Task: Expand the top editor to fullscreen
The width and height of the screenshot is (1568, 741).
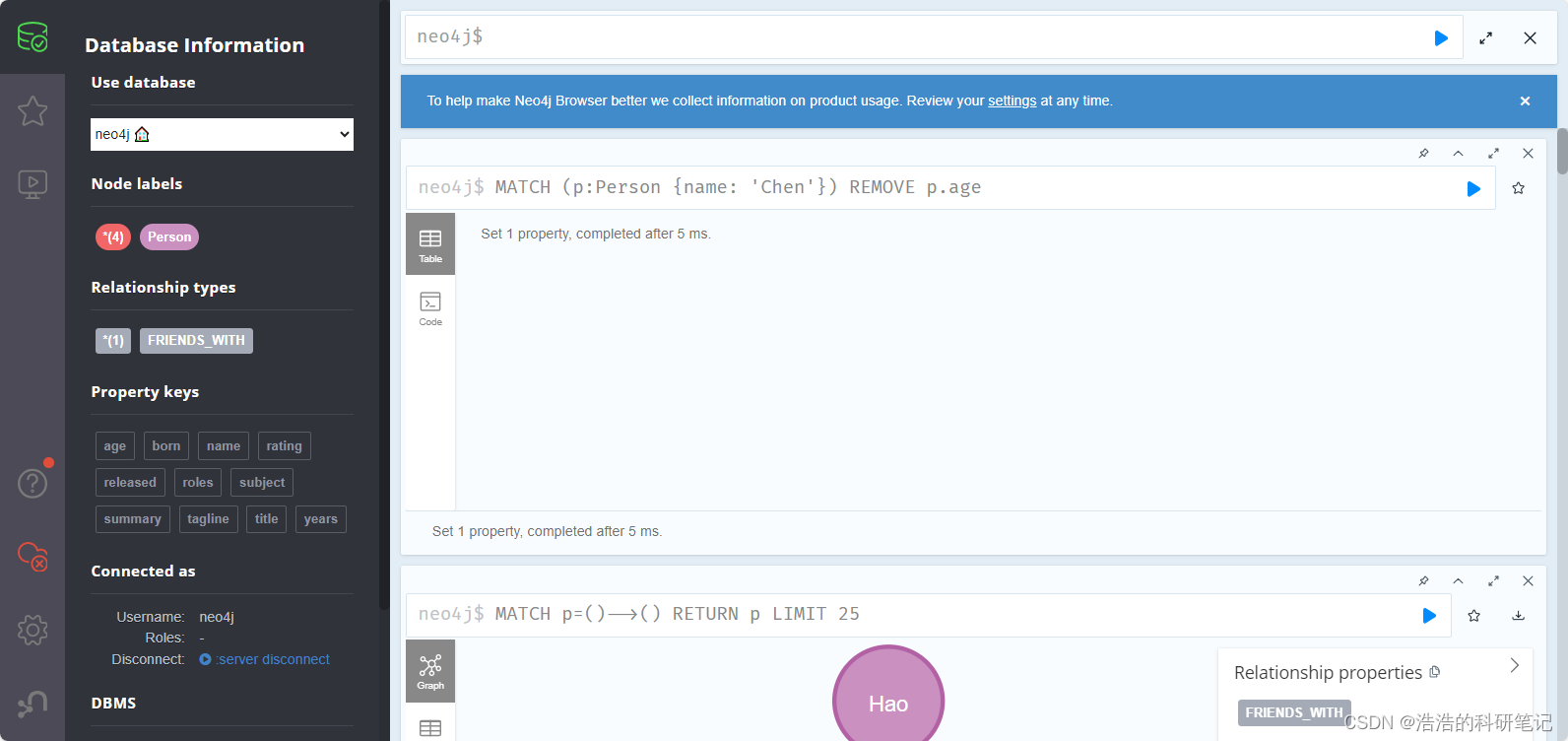Action: 1485,38
